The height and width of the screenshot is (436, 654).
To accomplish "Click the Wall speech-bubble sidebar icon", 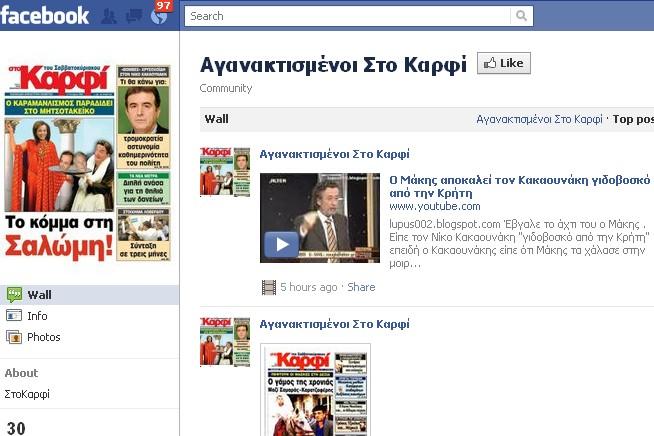I will tap(14, 295).
